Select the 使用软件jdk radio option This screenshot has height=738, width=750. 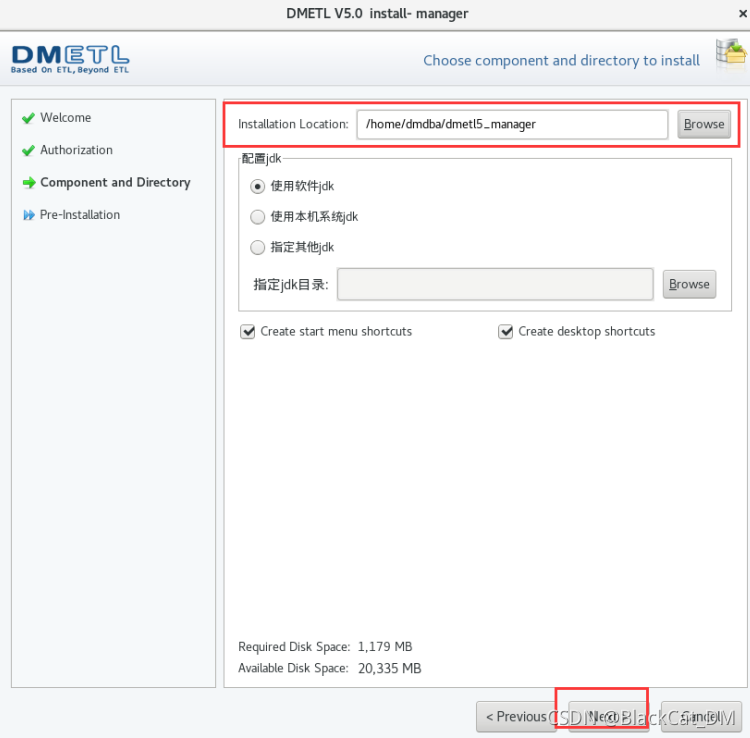point(257,186)
